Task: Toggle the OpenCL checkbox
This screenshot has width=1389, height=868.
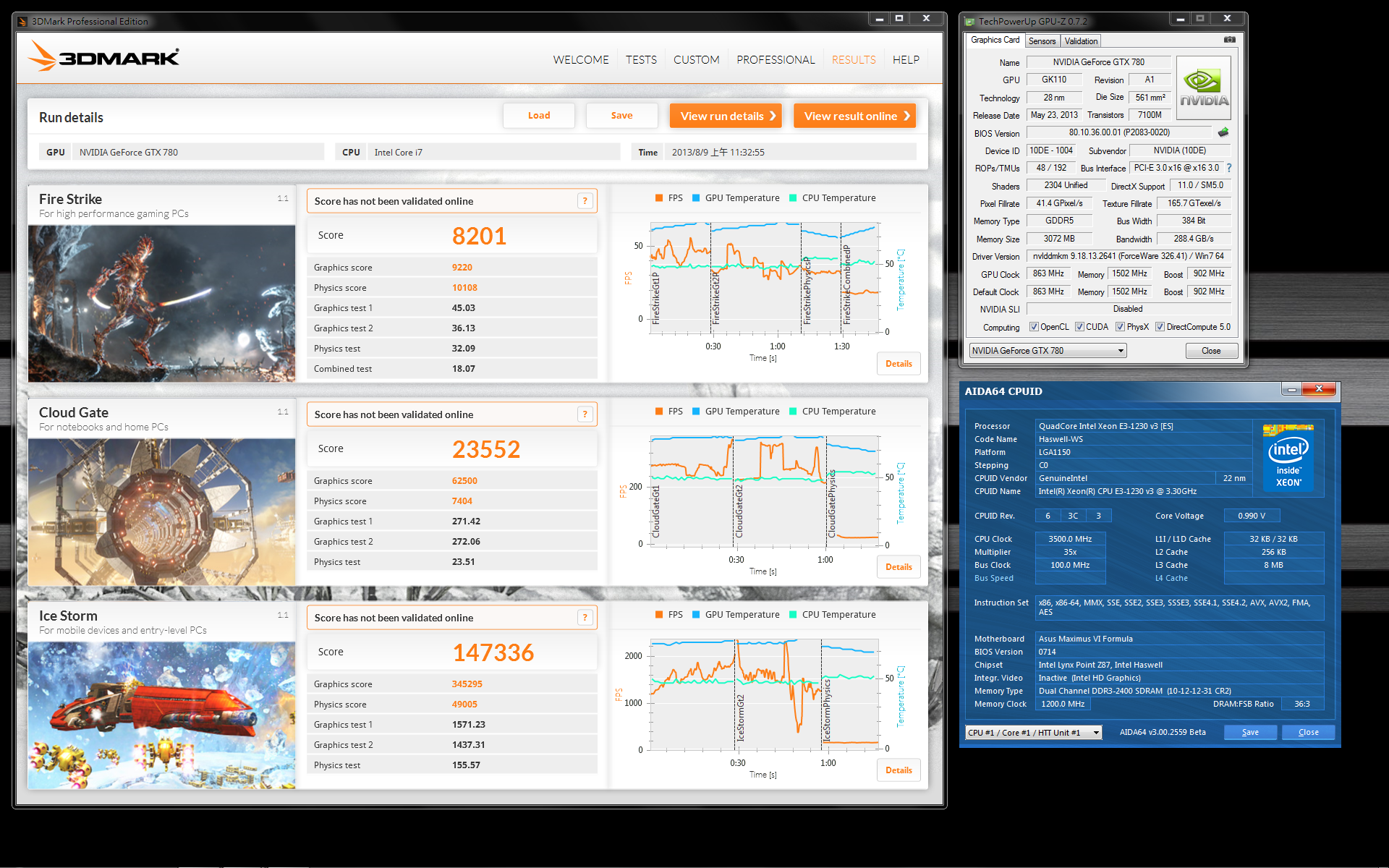Action: [x=1034, y=327]
